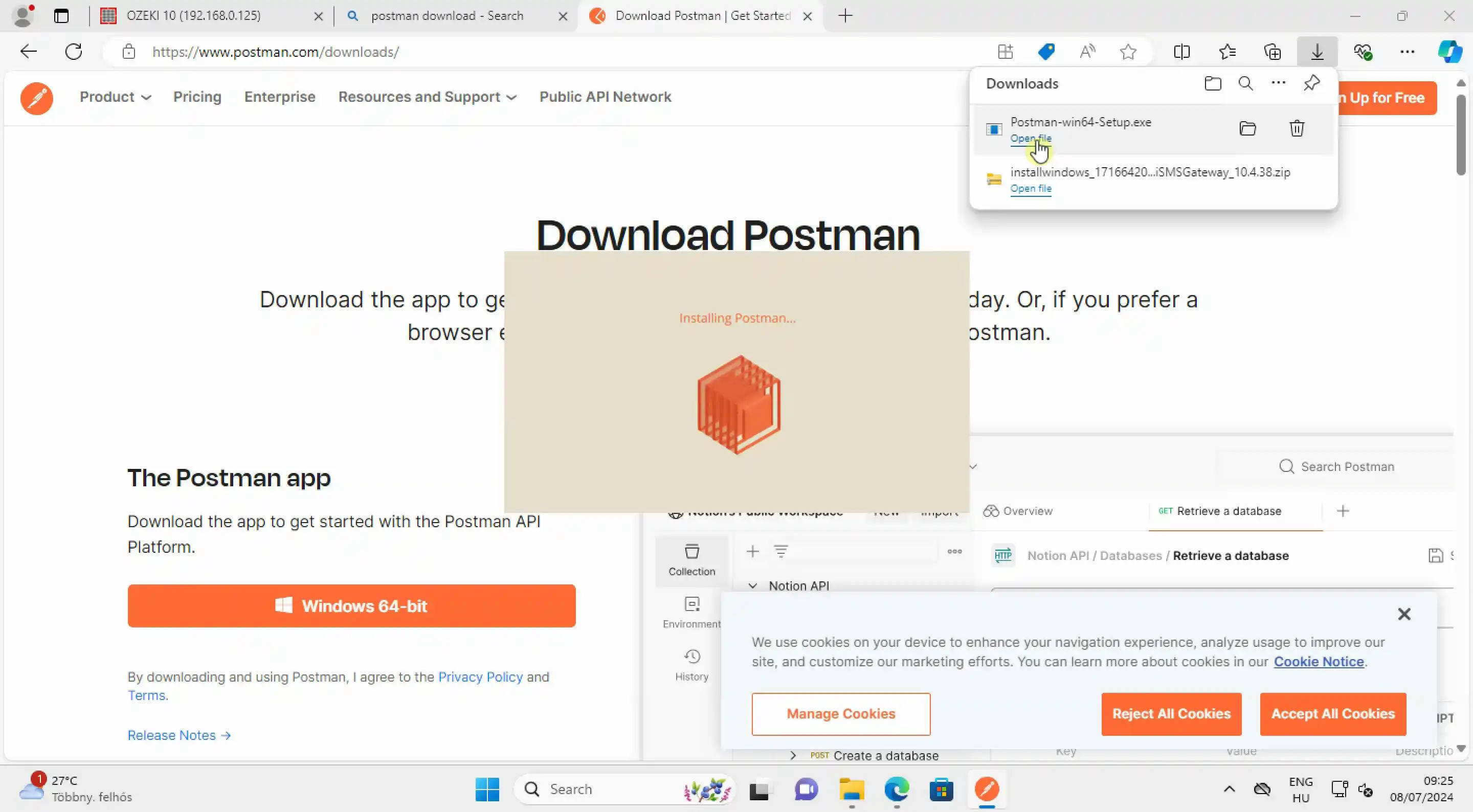Open Public API Network from navigation
The height and width of the screenshot is (812, 1473).
coord(606,97)
